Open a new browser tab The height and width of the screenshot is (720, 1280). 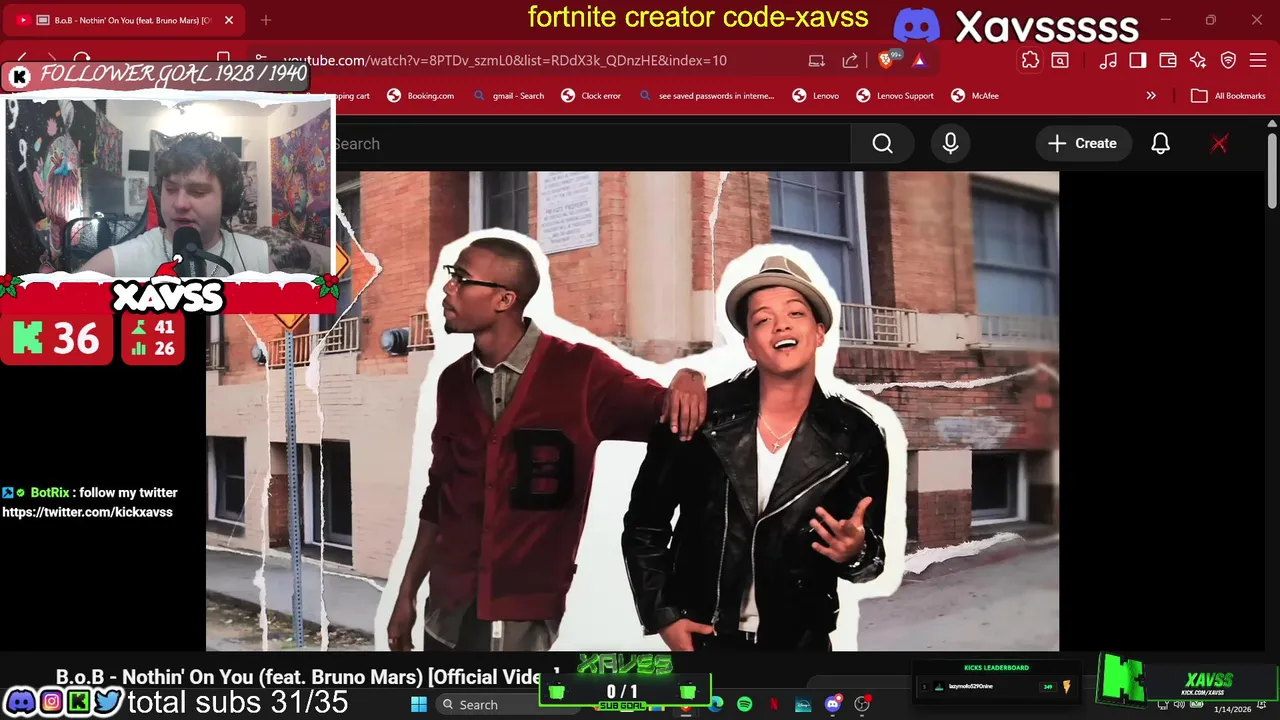266,20
